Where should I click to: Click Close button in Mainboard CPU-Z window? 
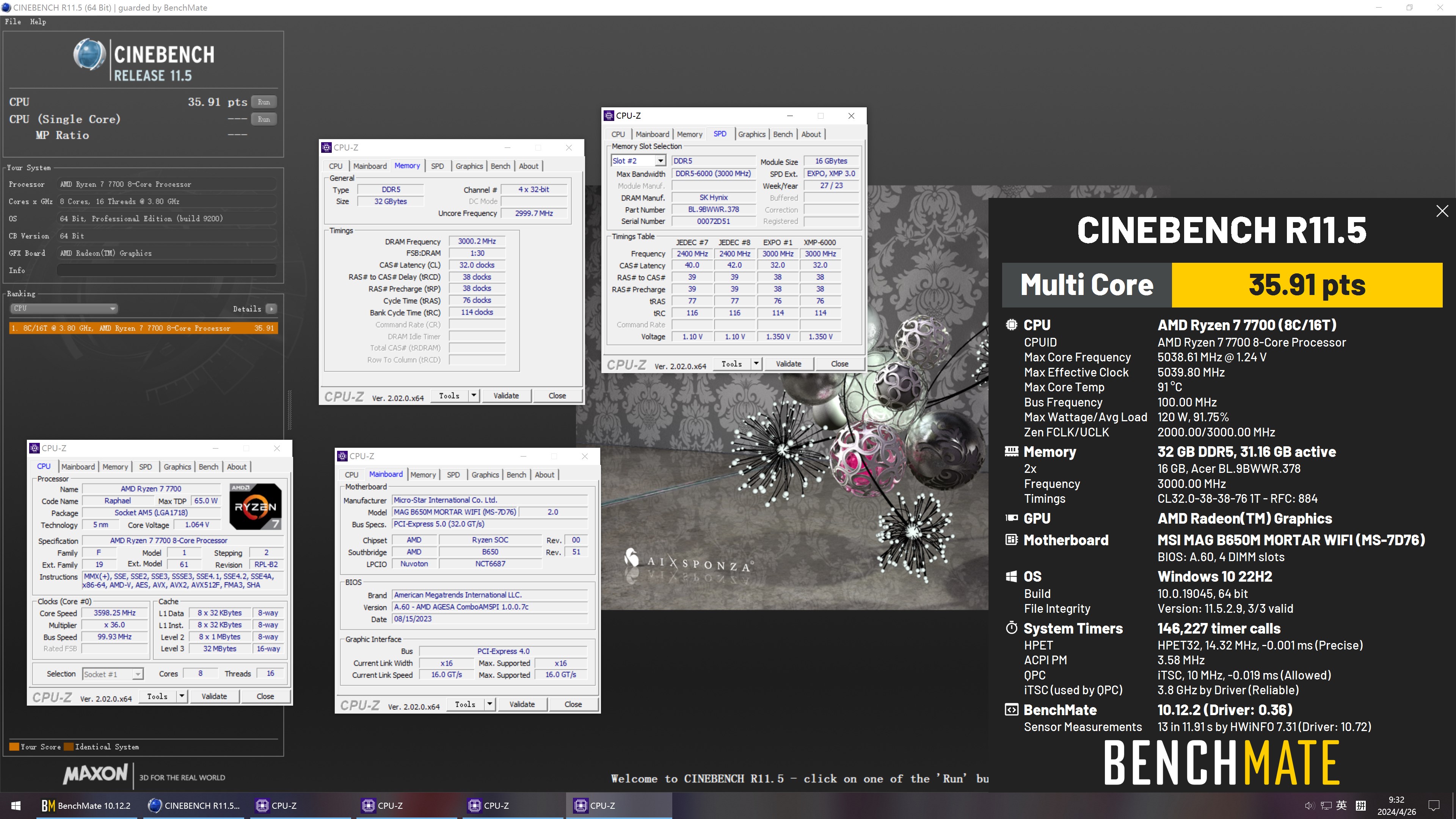coord(573,704)
